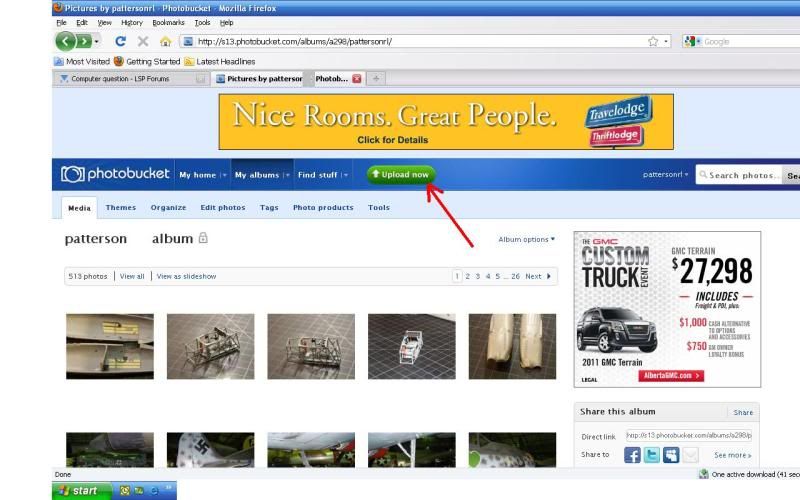Click the GMC Custom Truck advertisement
800x500 pixels.
[667, 309]
